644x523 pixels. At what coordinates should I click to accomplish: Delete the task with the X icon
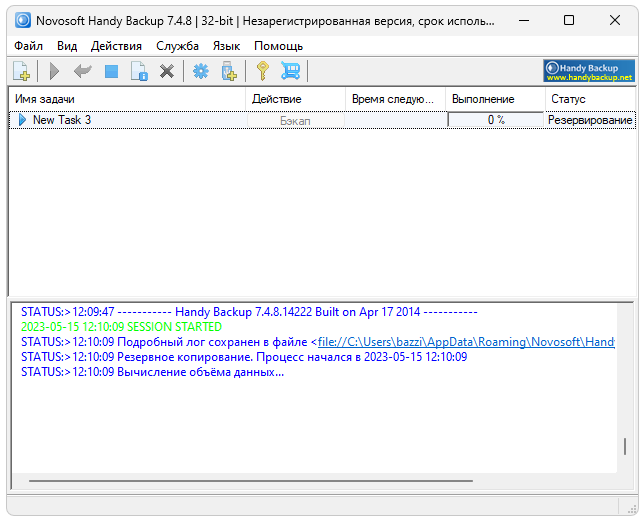[167, 71]
